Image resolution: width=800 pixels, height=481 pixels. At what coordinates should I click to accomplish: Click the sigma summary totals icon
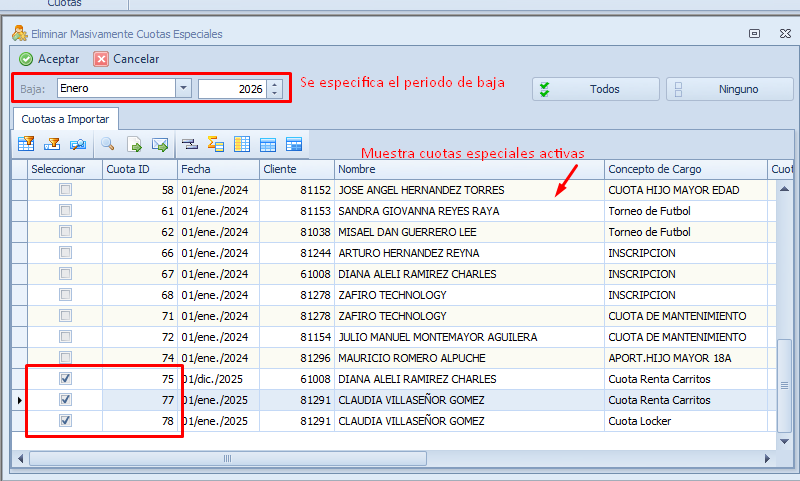215,144
